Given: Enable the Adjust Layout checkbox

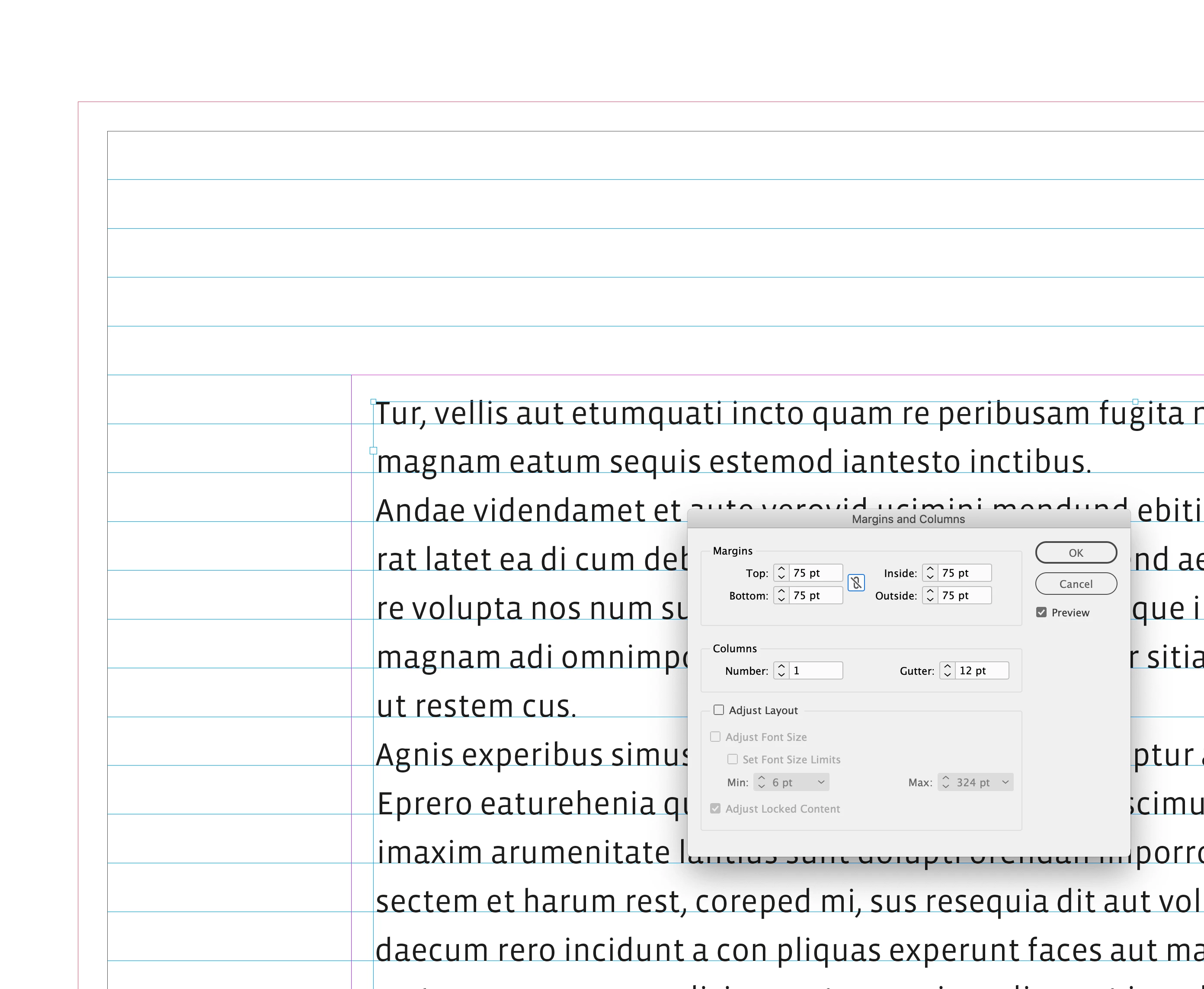Looking at the screenshot, I should click(719, 710).
